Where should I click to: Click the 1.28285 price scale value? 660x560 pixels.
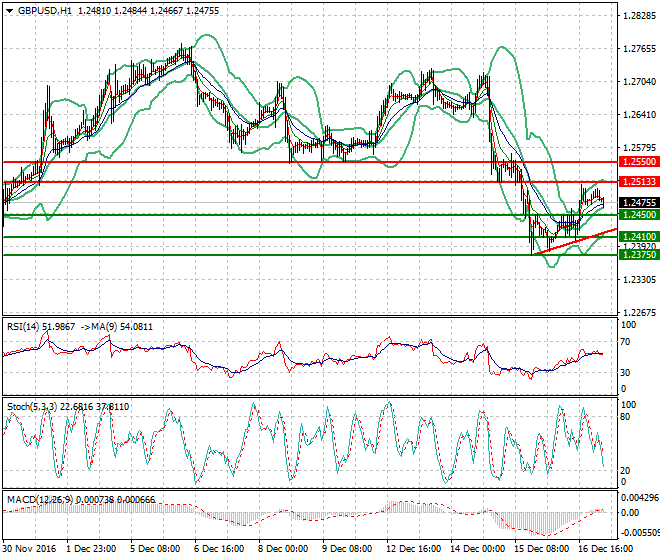point(639,16)
